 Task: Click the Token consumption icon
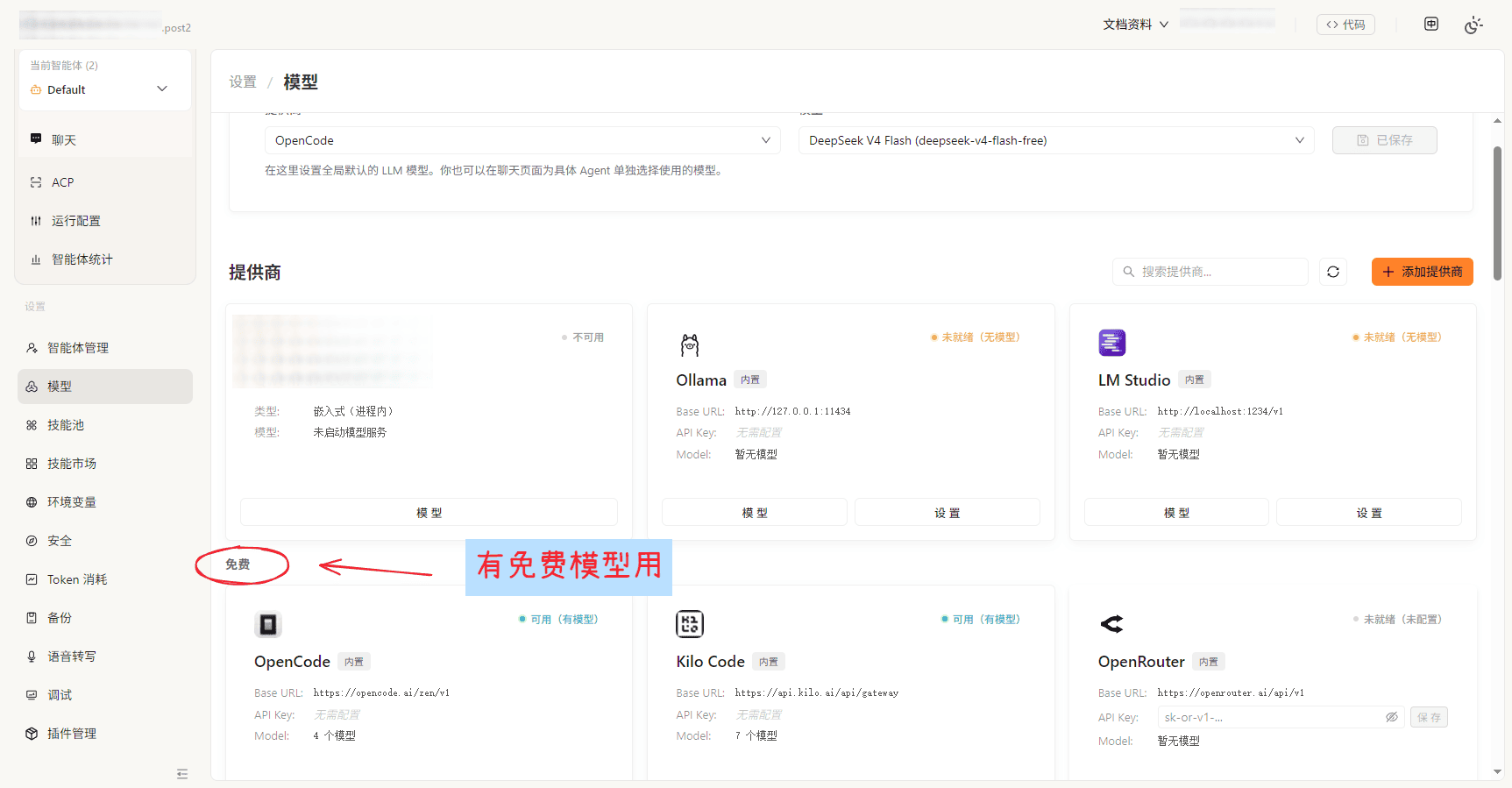[32, 579]
